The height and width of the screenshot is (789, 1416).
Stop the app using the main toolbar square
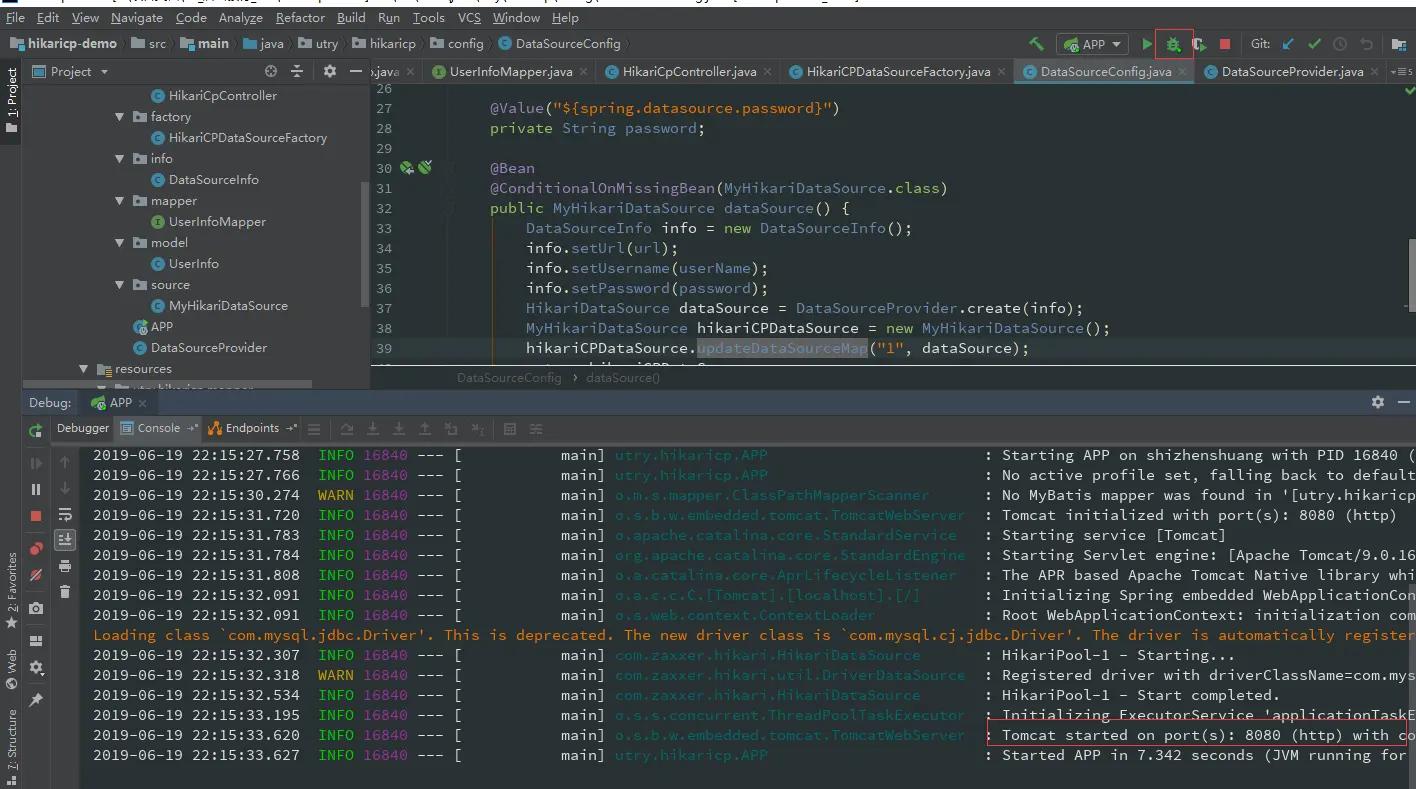tap(1224, 44)
